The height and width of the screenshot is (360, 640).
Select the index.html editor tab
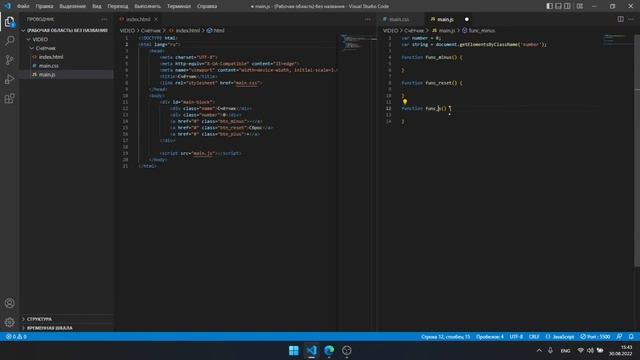[x=139, y=19]
